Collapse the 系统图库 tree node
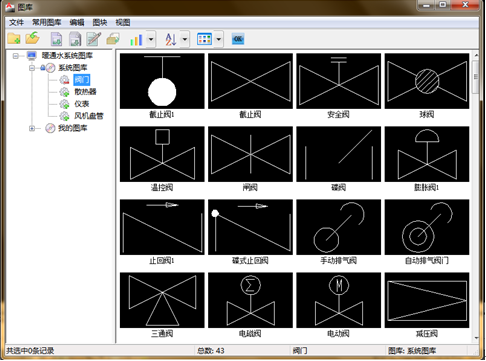The width and height of the screenshot is (486, 361). point(32,68)
